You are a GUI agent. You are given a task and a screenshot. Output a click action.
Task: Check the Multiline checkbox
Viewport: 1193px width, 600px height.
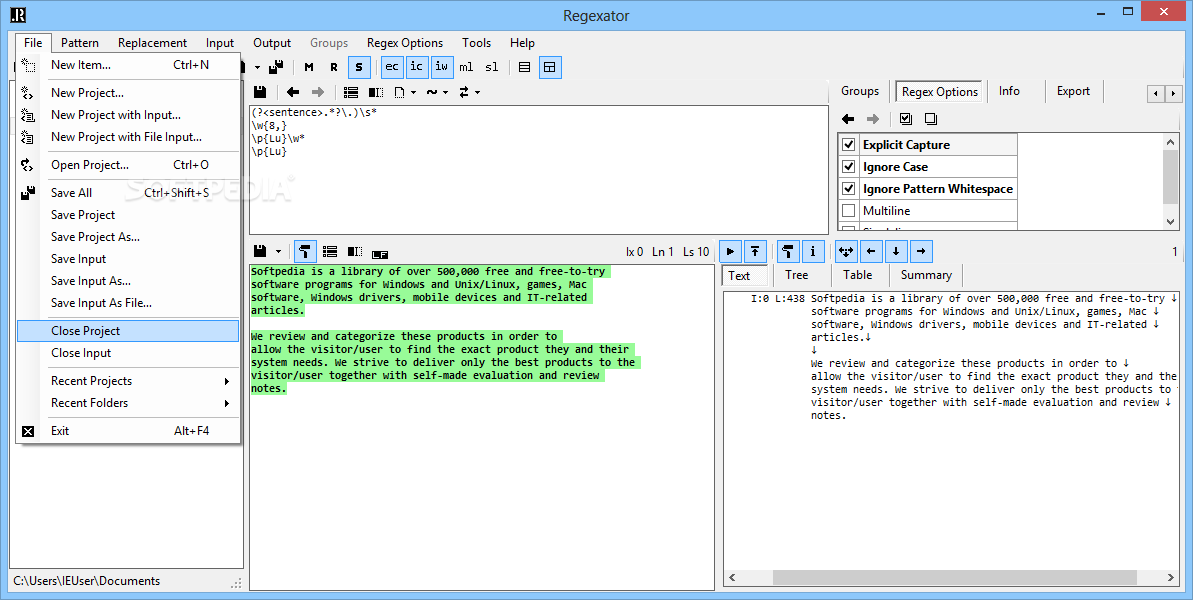click(849, 211)
